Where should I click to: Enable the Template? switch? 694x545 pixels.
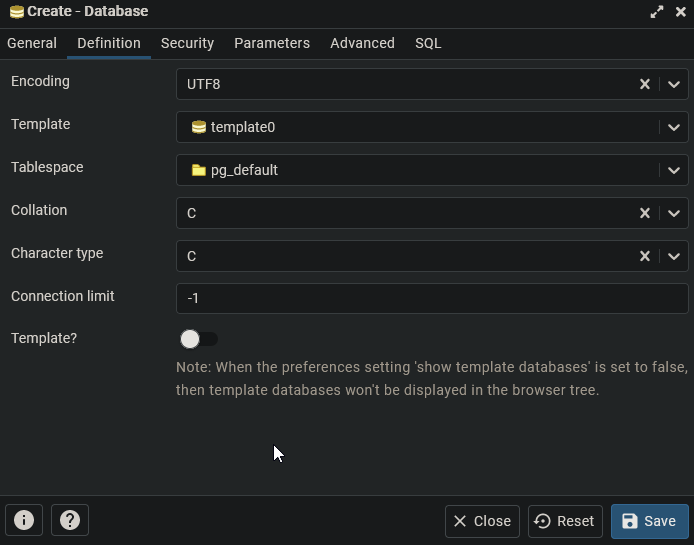[x=199, y=339]
